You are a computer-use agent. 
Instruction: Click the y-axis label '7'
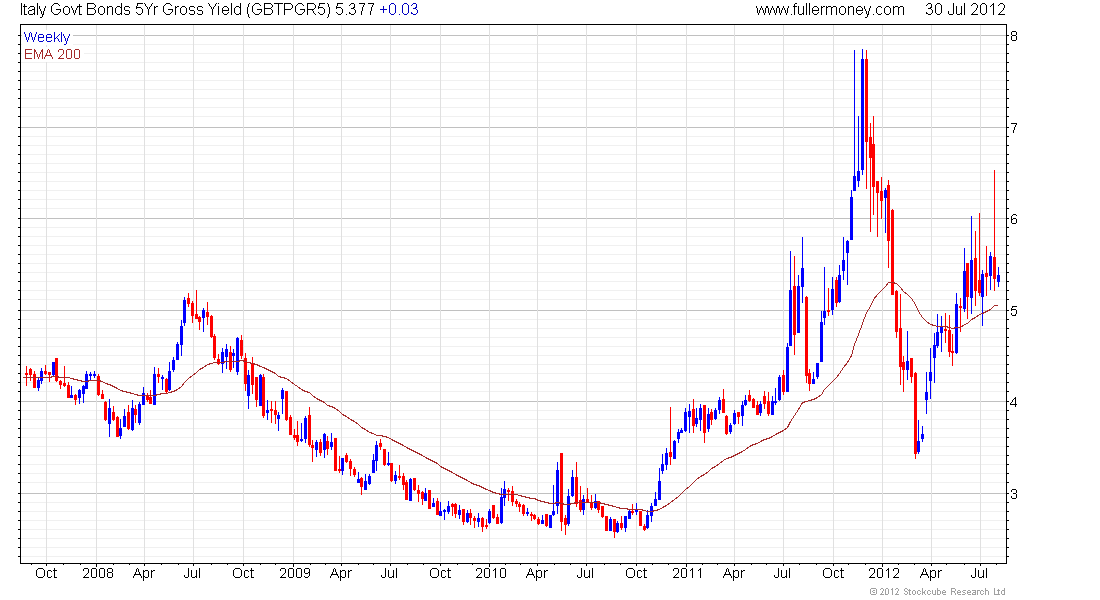click(x=1014, y=128)
